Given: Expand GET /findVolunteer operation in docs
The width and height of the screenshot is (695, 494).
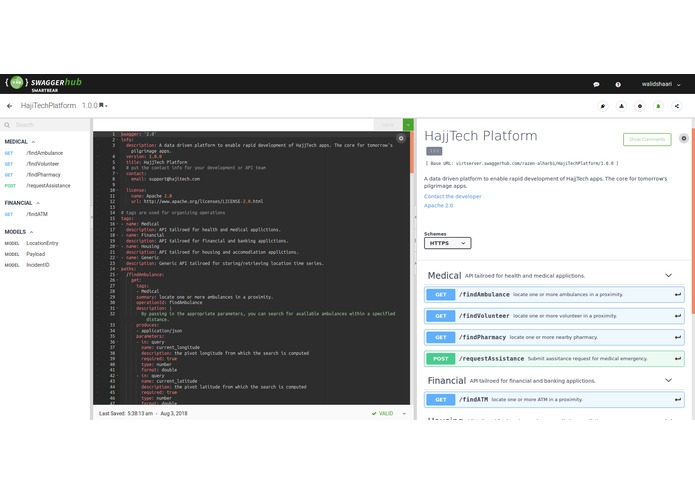Looking at the screenshot, I should (554, 316).
